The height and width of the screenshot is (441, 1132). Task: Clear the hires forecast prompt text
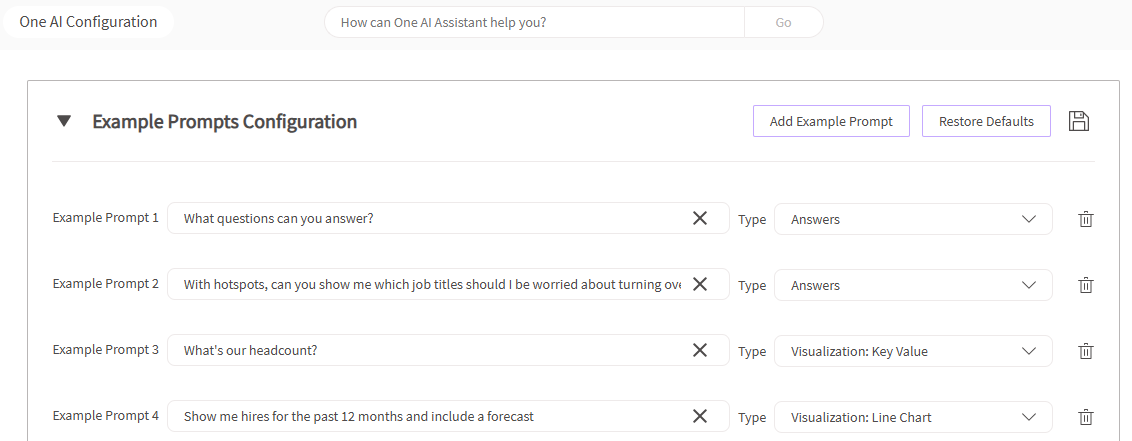coord(700,416)
